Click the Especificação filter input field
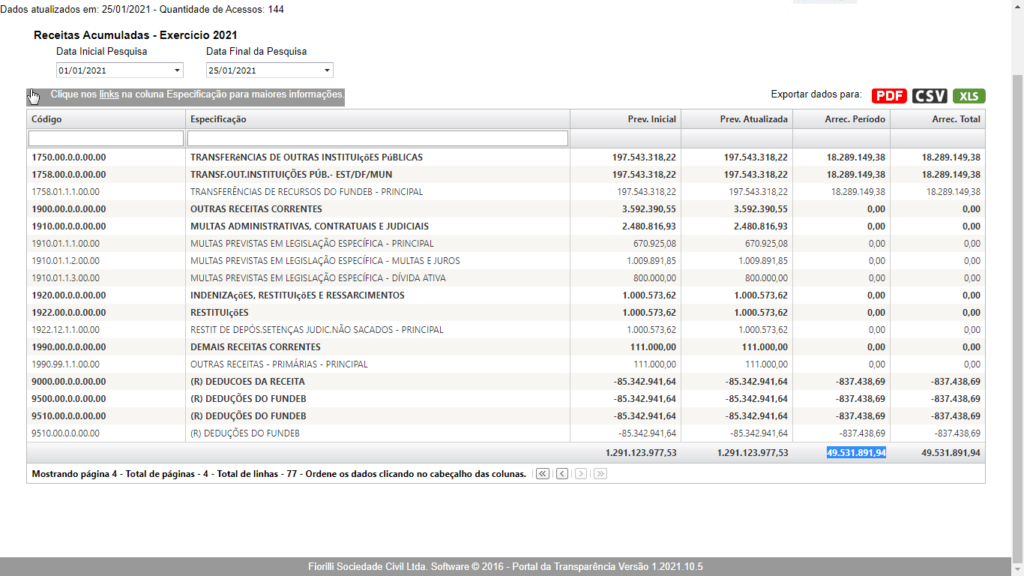The width and height of the screenshot is (1024, 576). point(377,138)
